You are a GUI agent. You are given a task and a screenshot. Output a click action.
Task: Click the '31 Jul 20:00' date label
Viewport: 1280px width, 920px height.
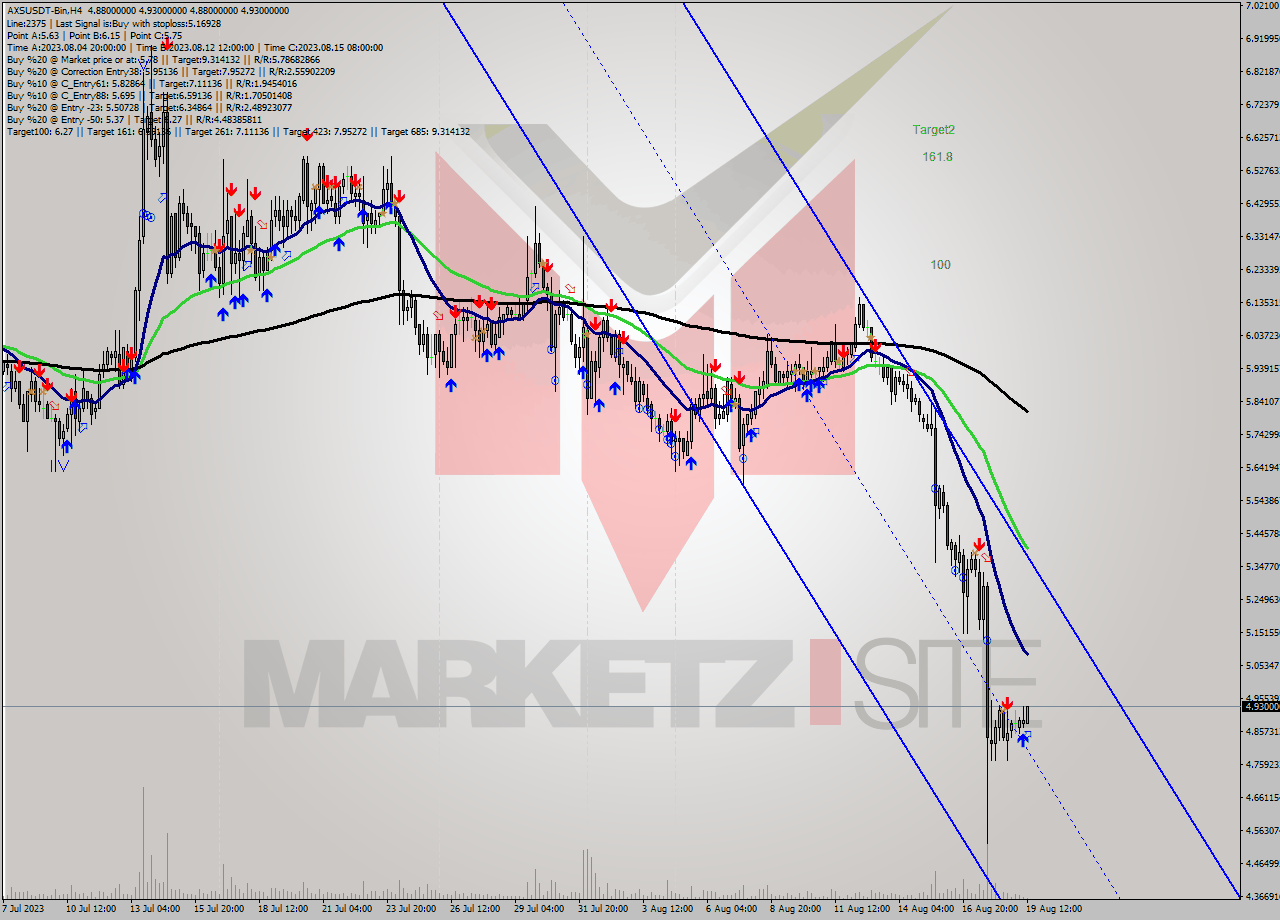tap(604, 909)
